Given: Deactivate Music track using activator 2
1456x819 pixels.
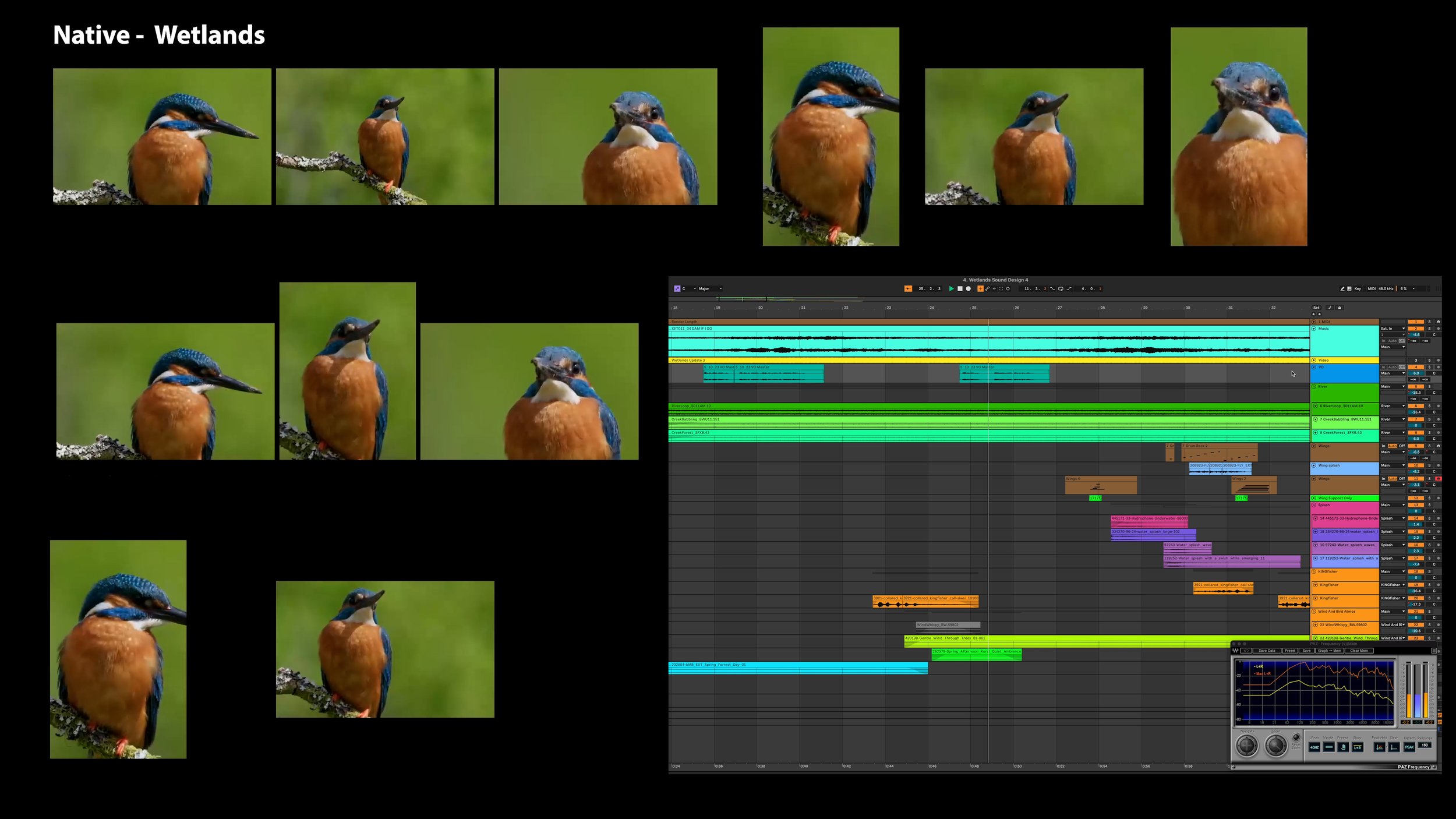Looking at the screenshot, I should 1416,329.
